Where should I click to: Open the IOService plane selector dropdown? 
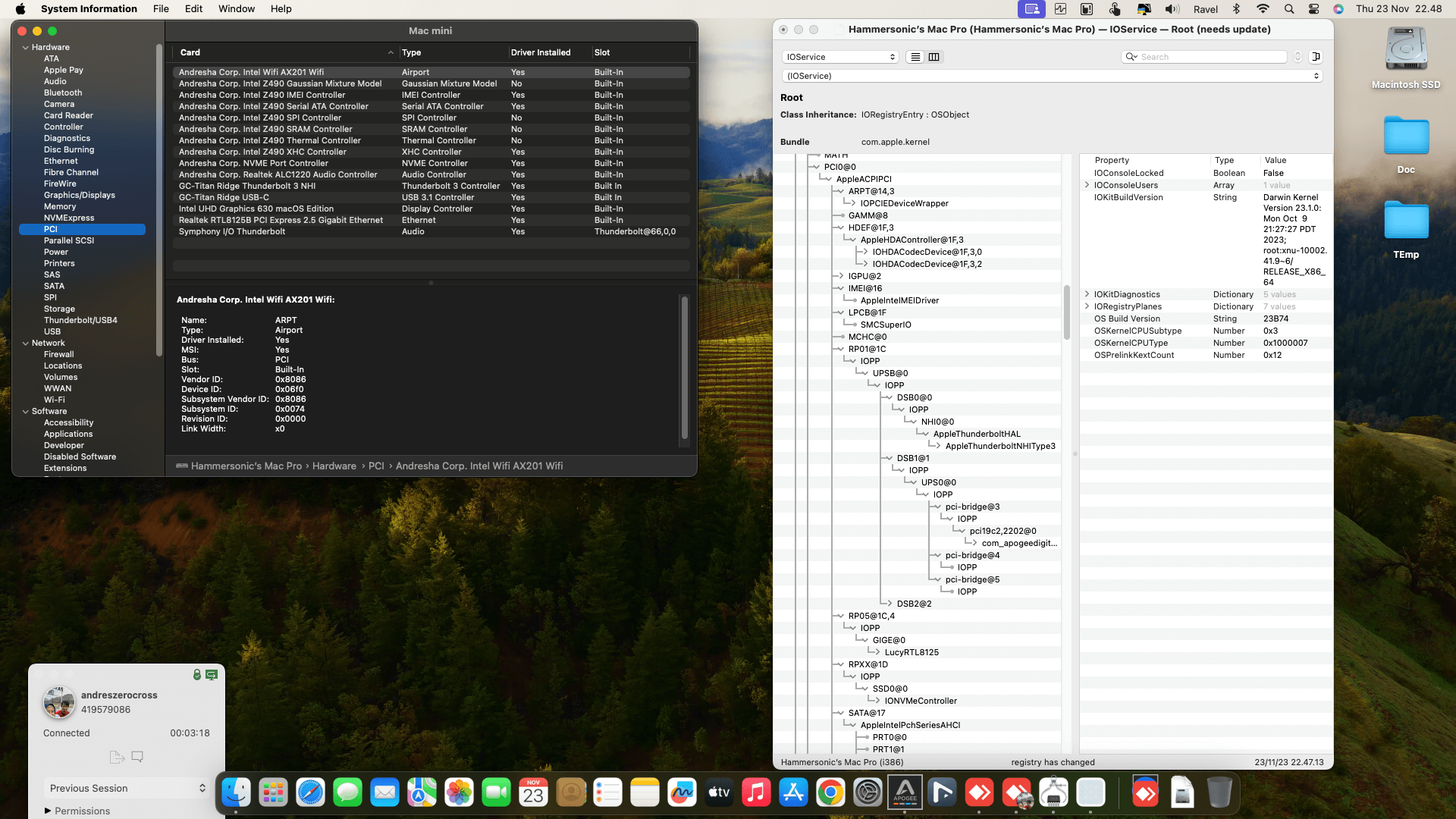click(x=840, y=57)
